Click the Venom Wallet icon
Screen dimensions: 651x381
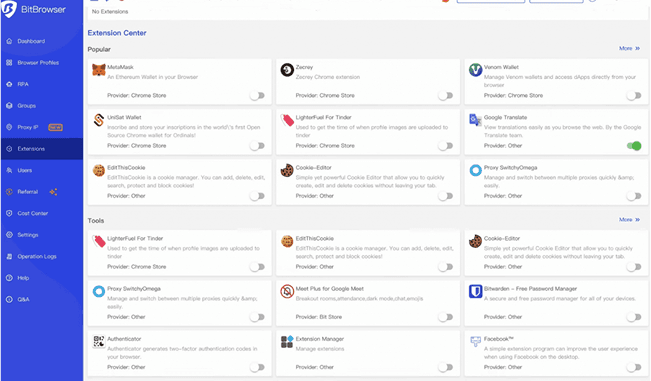tap(475, 70)
